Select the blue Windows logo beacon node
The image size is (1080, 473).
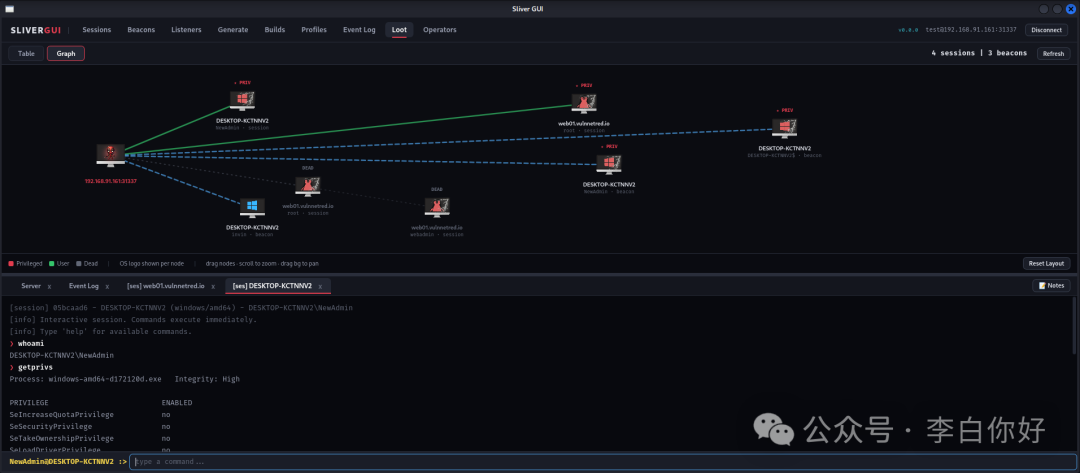point(252,207)
